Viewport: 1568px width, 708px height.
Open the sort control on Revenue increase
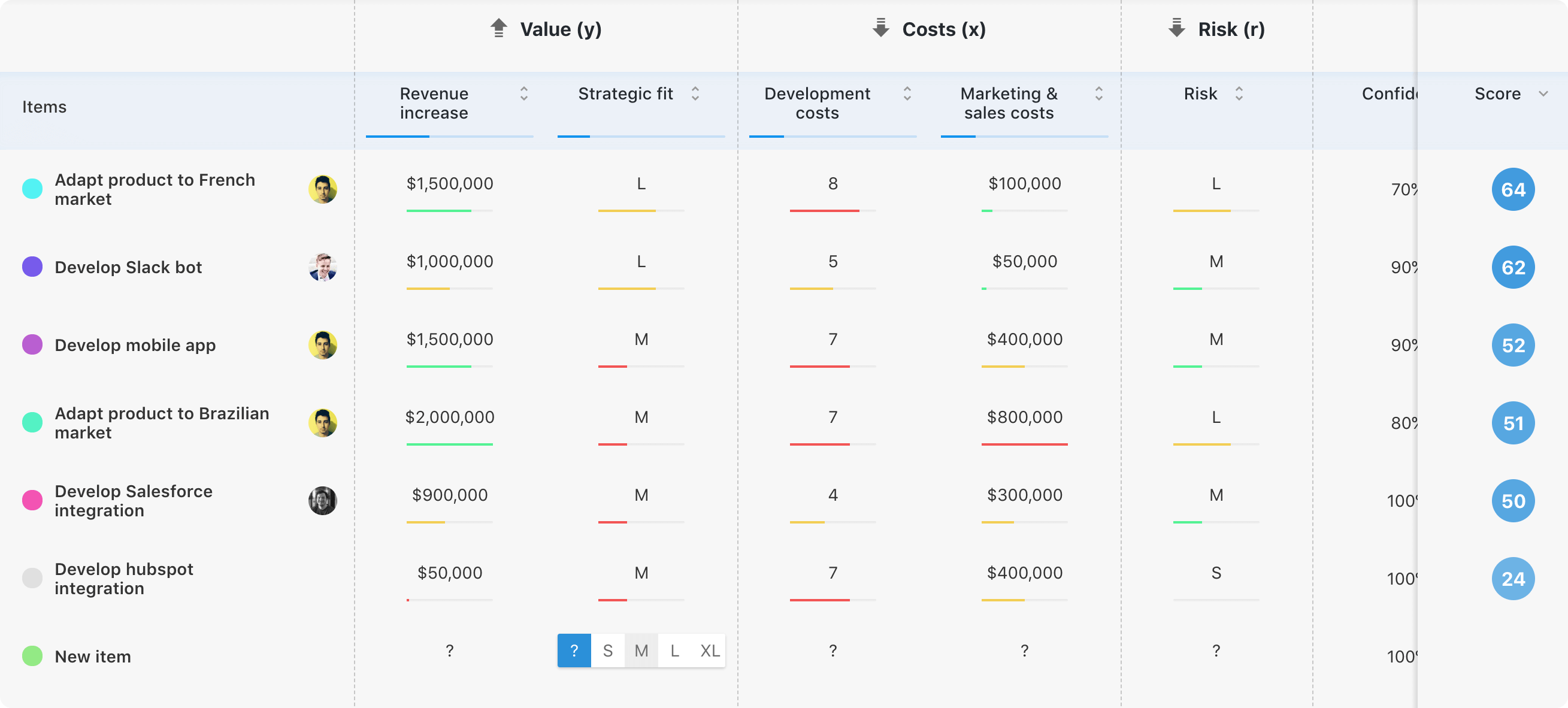(x=523, y=95)
